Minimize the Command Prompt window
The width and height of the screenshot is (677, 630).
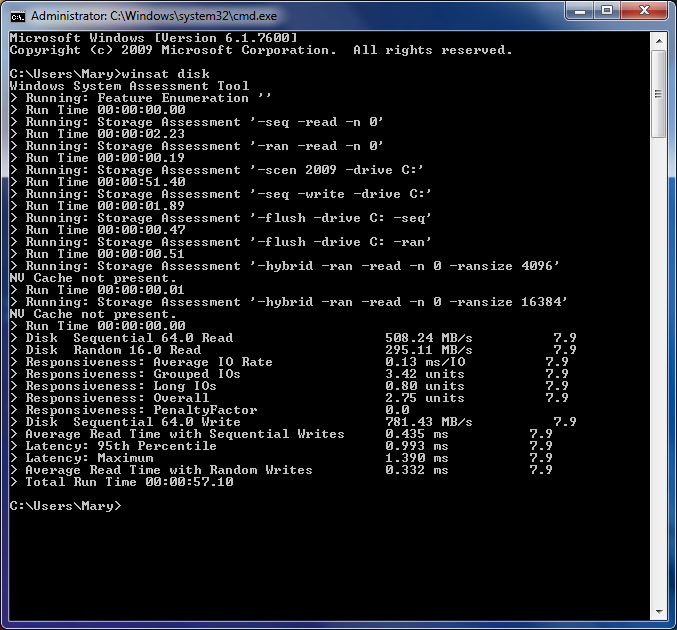(x=580, y=11)
